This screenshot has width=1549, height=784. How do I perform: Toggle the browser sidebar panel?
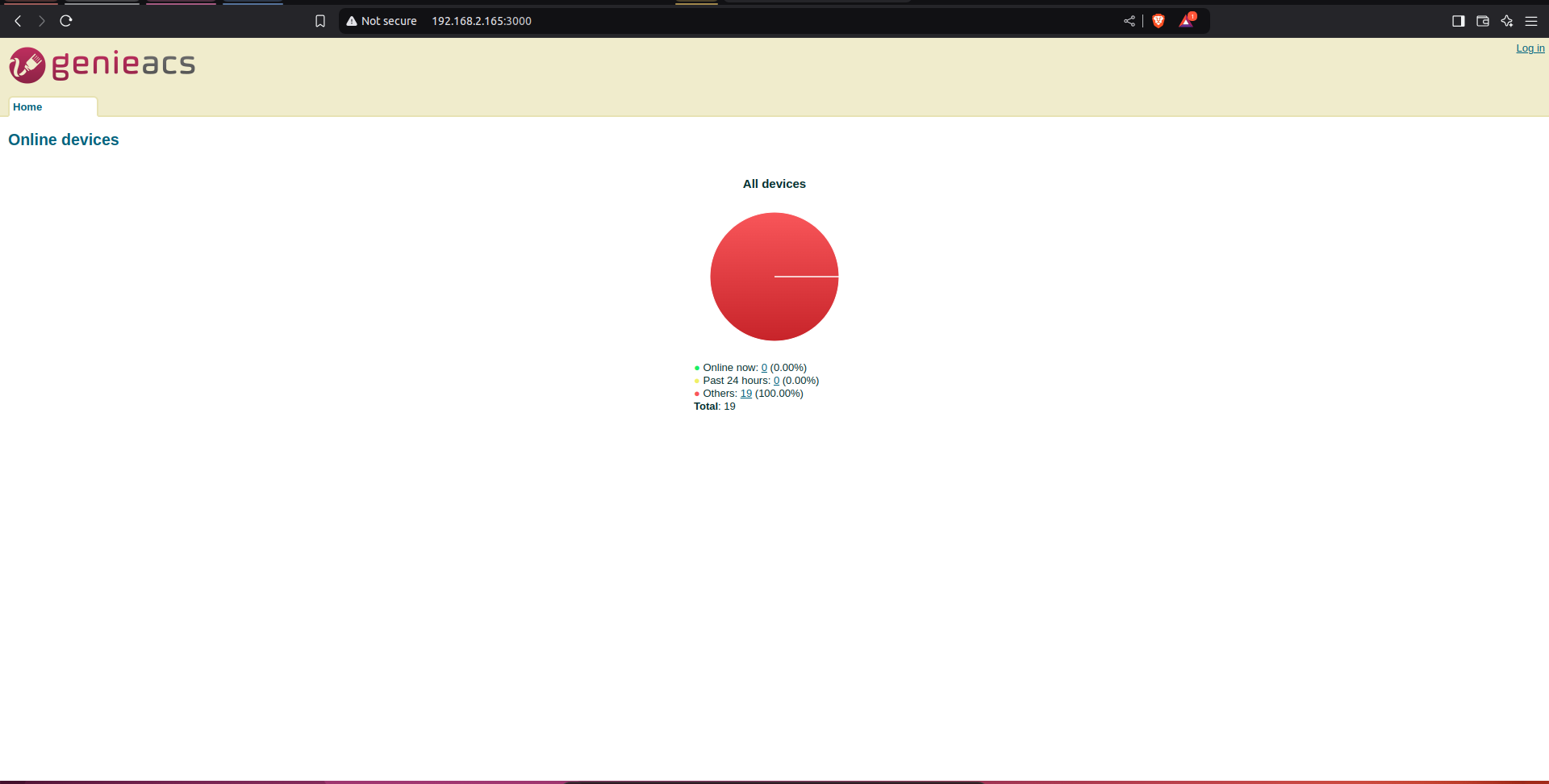click(1458, 21)
